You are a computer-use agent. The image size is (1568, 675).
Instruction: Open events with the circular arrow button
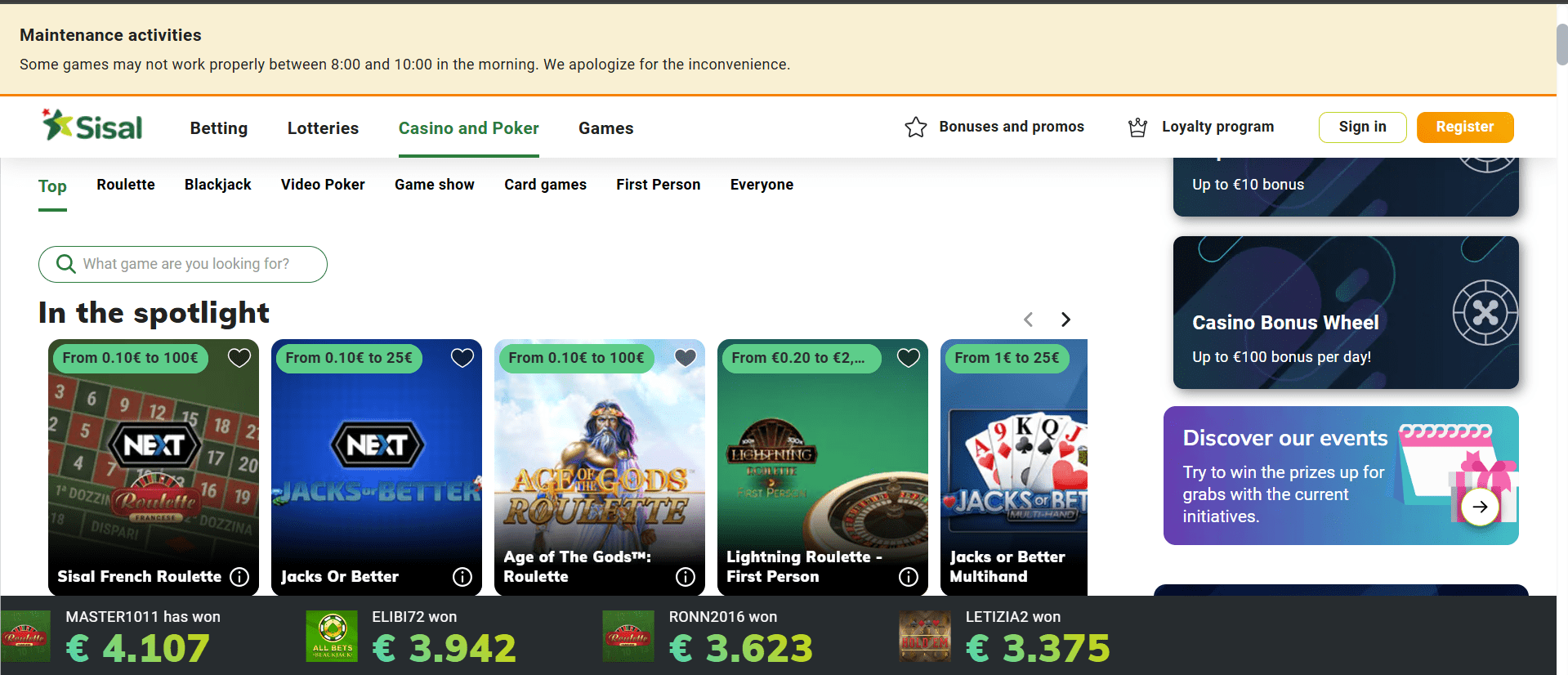coord(1480,507)
